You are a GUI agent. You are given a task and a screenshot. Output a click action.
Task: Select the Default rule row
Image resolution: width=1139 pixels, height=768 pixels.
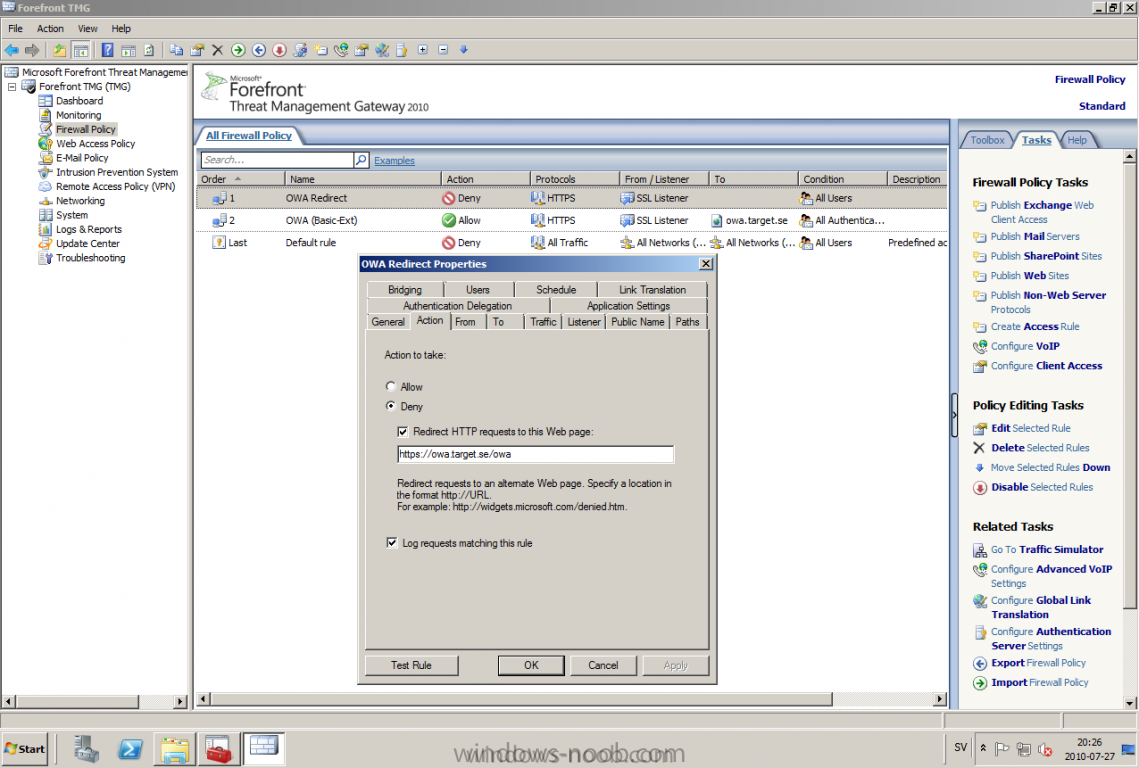(571, 243)
